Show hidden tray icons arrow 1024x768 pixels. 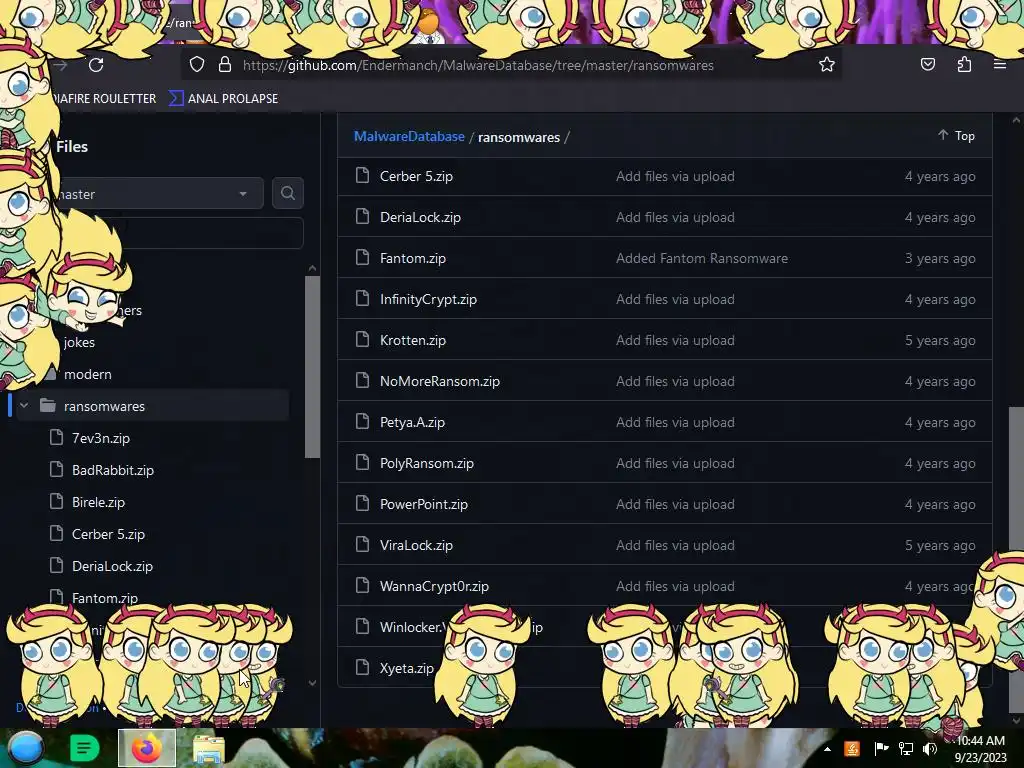tap(827, 749)
